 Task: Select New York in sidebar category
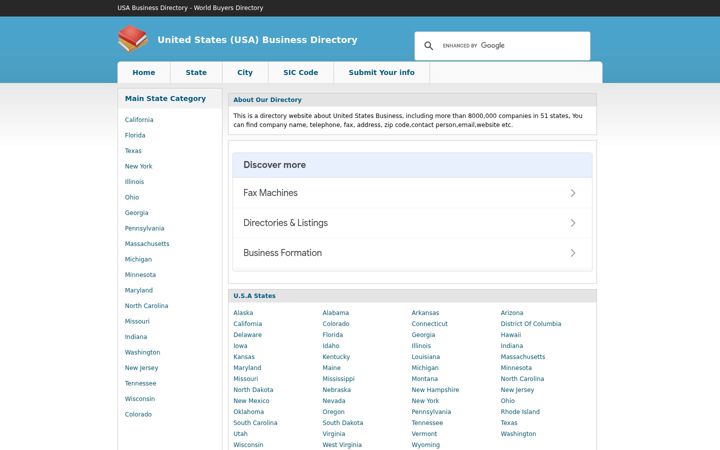[138, 166]
